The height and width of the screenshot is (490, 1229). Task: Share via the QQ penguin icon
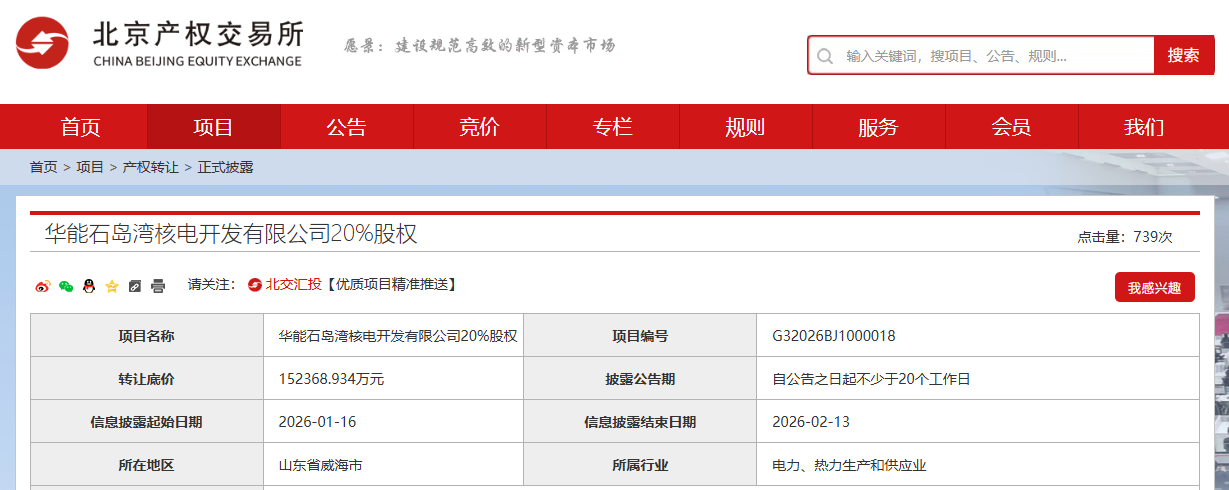pyautogui.click(x=89, y=286)
